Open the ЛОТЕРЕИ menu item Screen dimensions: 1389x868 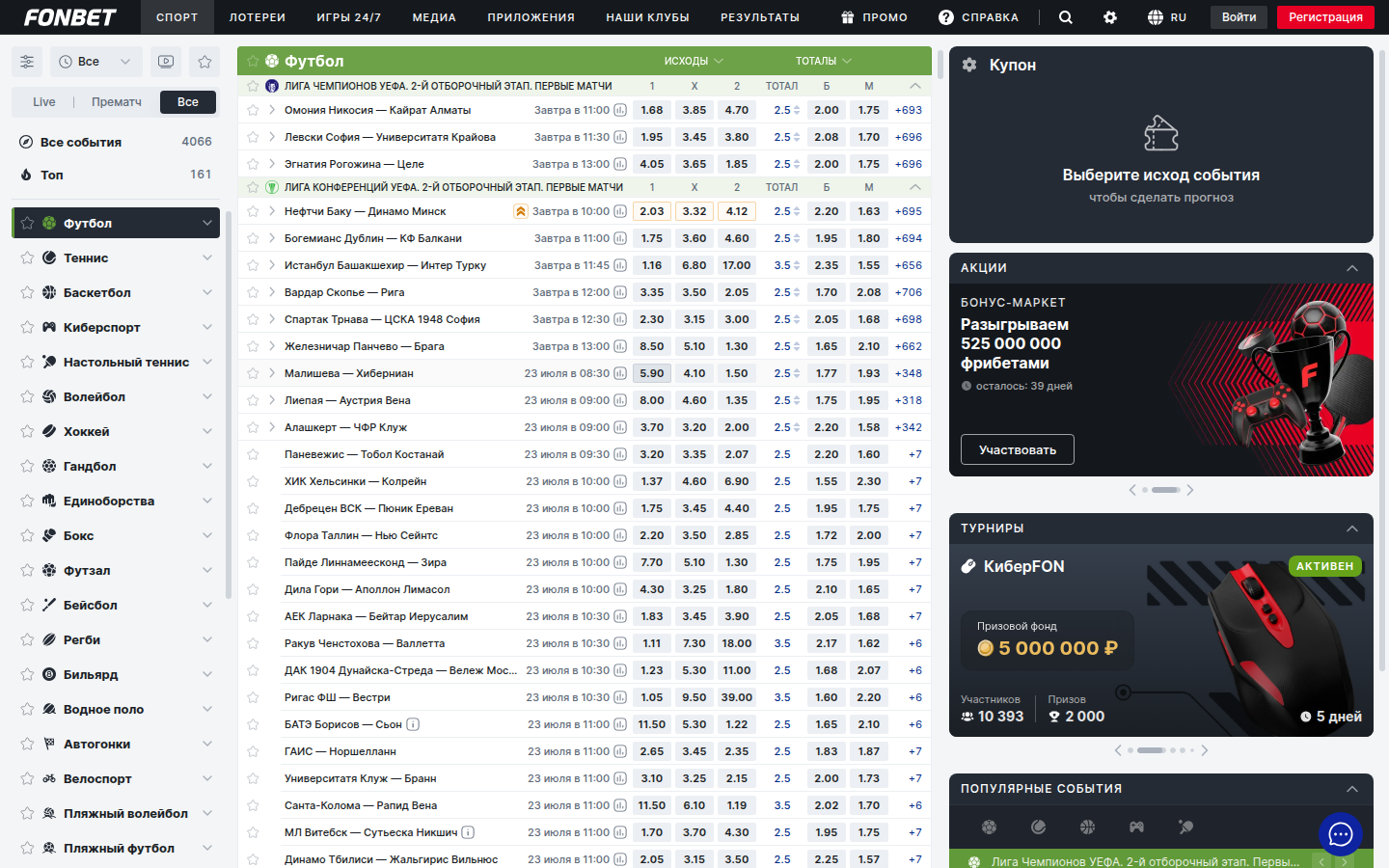click(258, 17)
